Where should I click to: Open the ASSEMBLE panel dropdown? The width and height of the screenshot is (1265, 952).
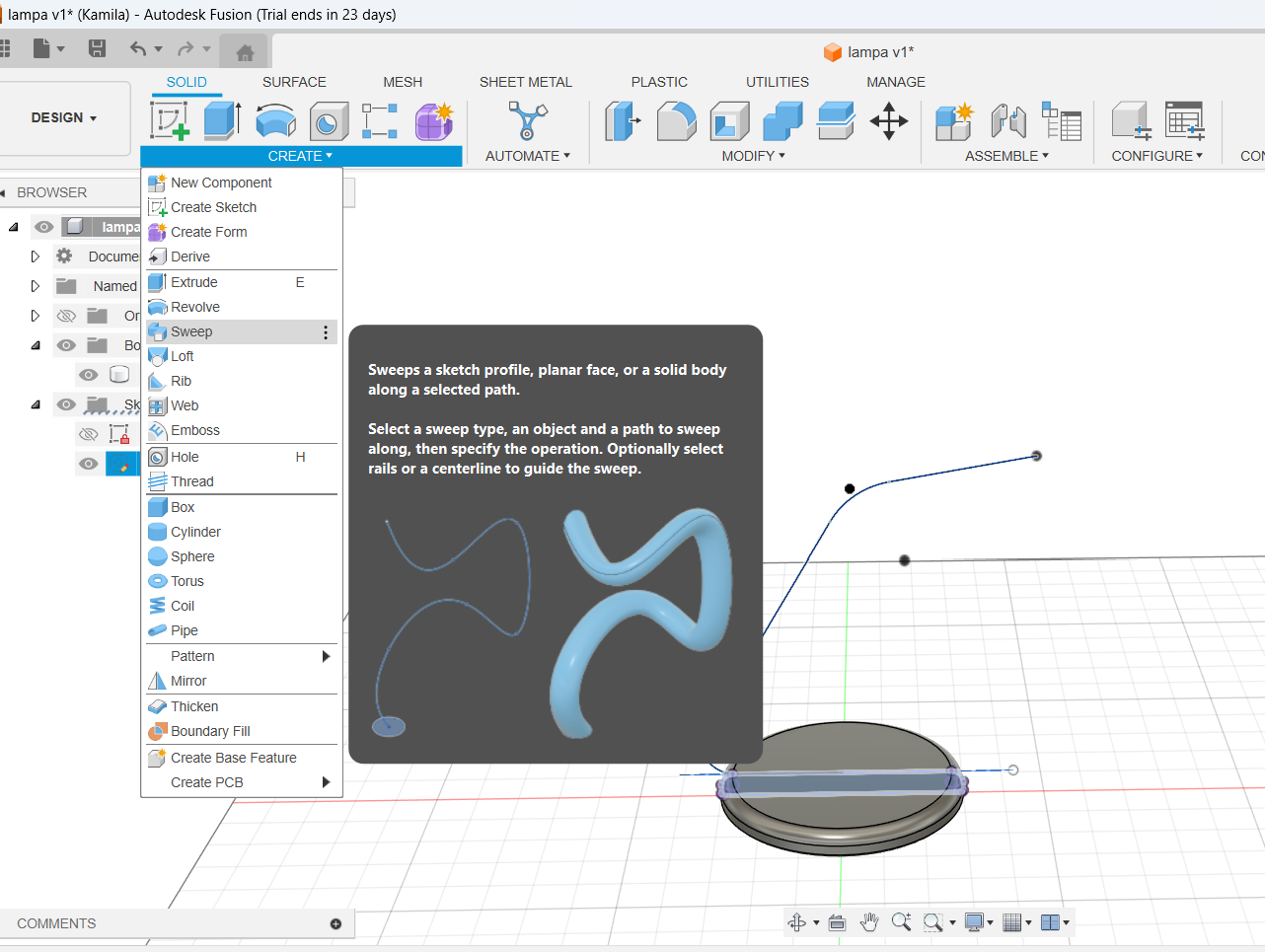pyautogui.click(x=1006, y=156)
